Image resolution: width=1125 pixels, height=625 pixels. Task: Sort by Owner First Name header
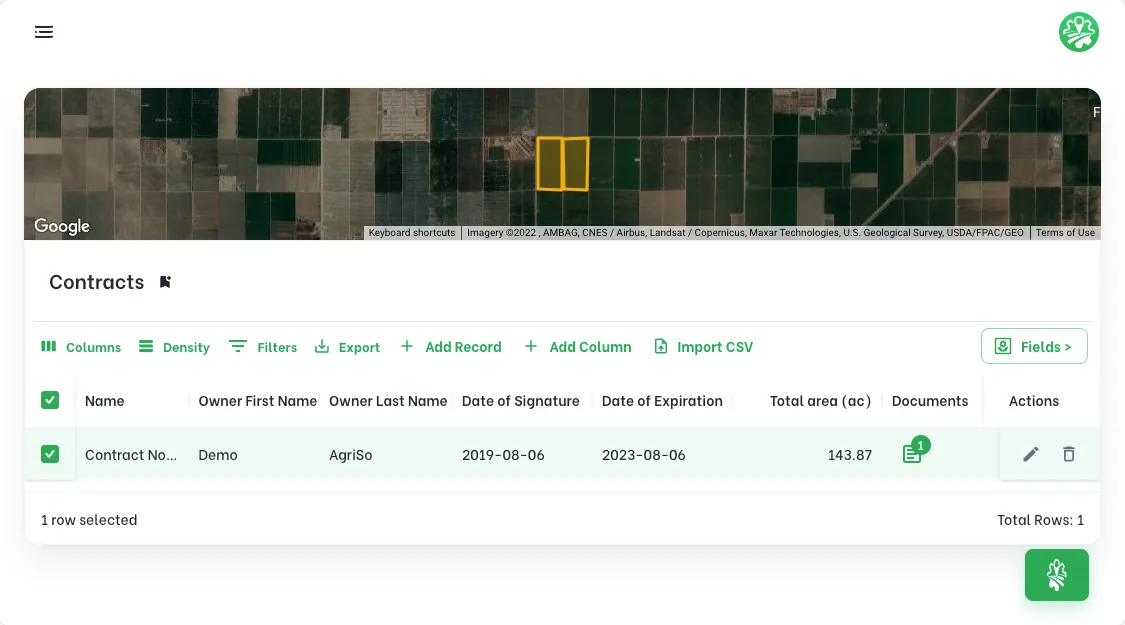coord(258,401)
